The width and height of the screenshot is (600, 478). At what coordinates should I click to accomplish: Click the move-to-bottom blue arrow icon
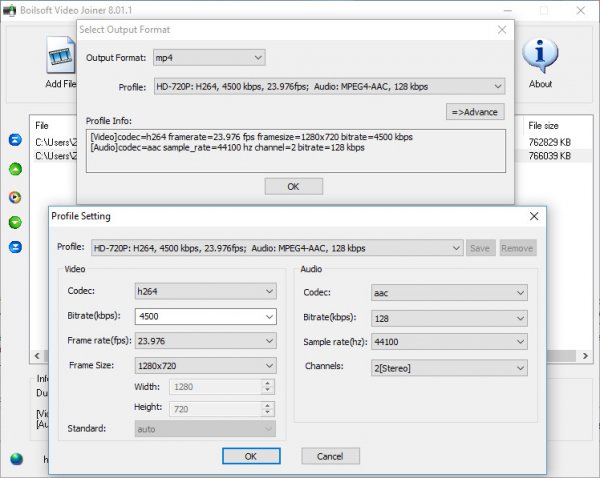coord(15,247)
